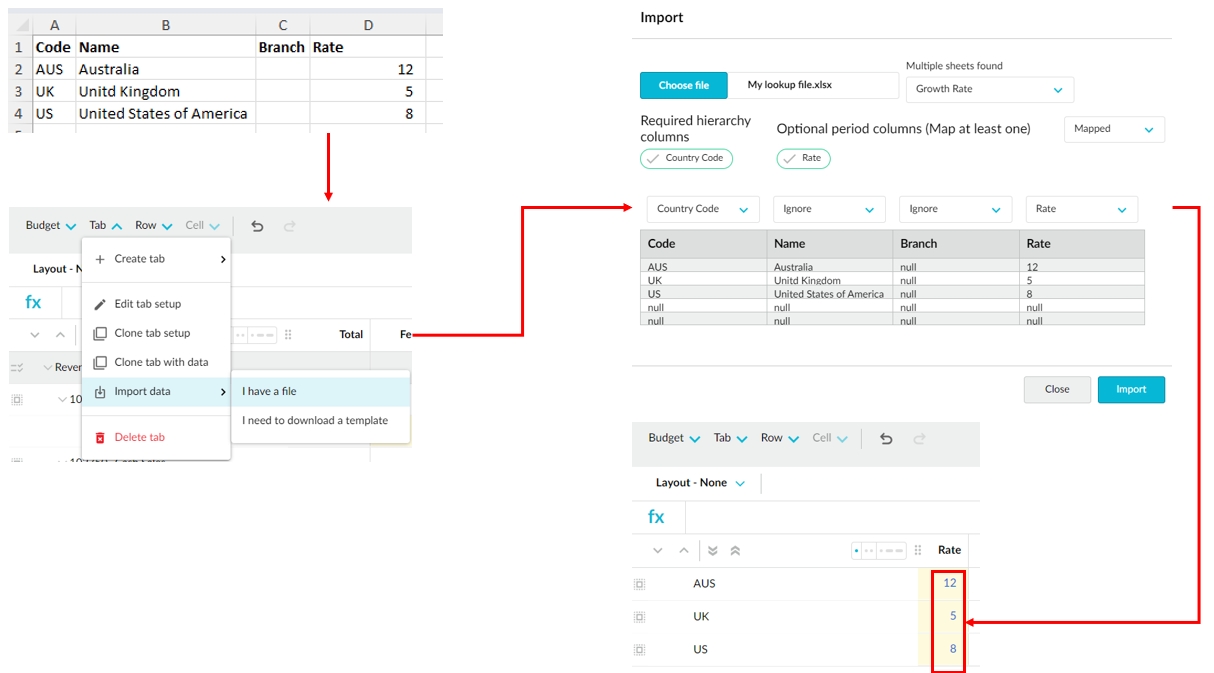Open the Growth Rate sheet dropdown
The width and height of the screenshot is (1214, 673).
point(989,89)
